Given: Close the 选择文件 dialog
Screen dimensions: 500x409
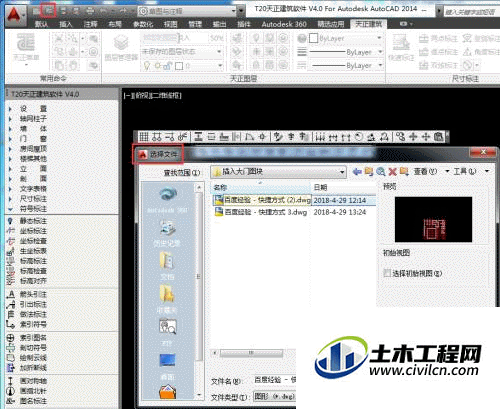Looking at the screenshot, I should coord(483,152).
